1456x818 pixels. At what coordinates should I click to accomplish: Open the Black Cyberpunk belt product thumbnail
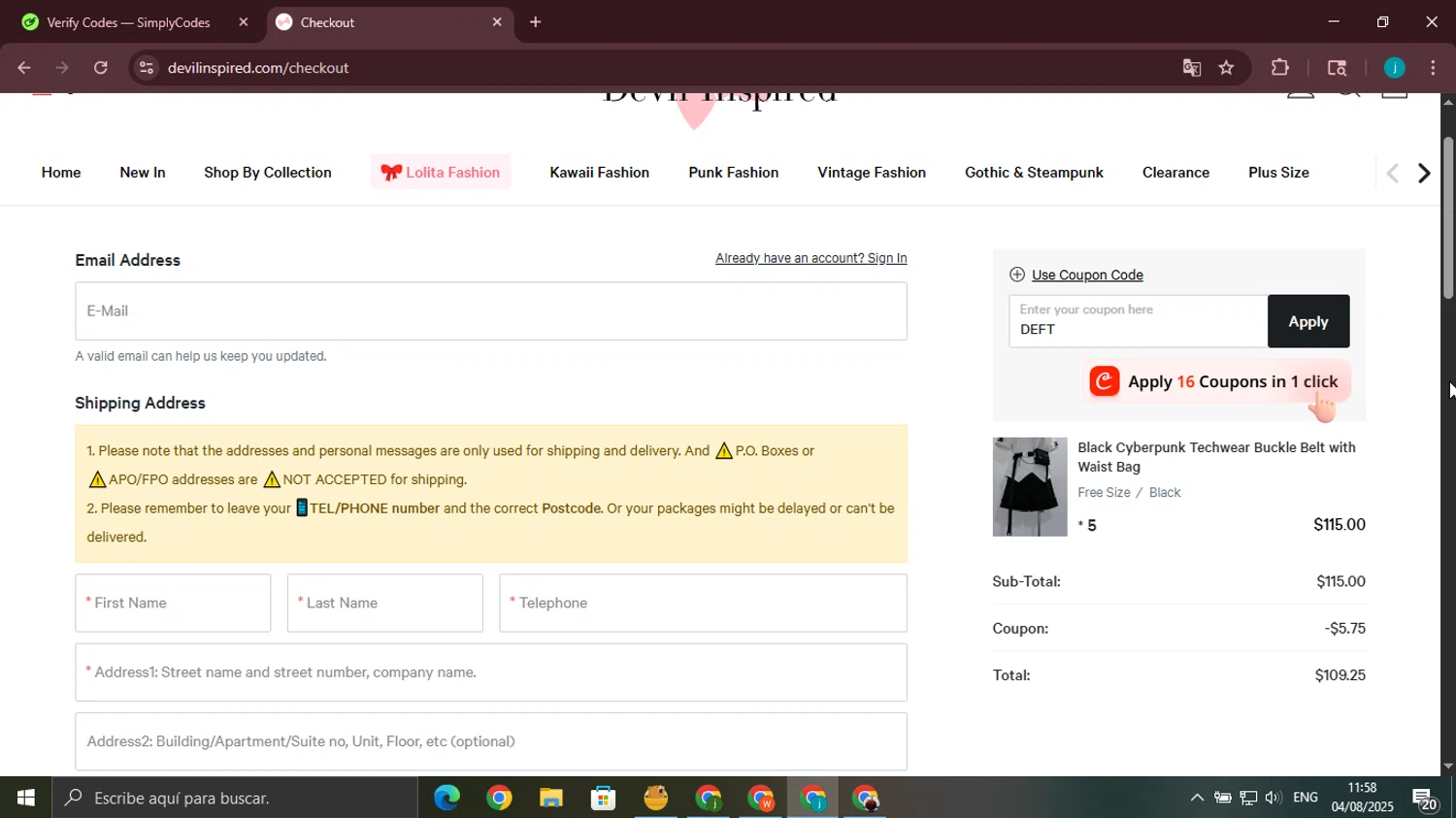click(1030, 487)
